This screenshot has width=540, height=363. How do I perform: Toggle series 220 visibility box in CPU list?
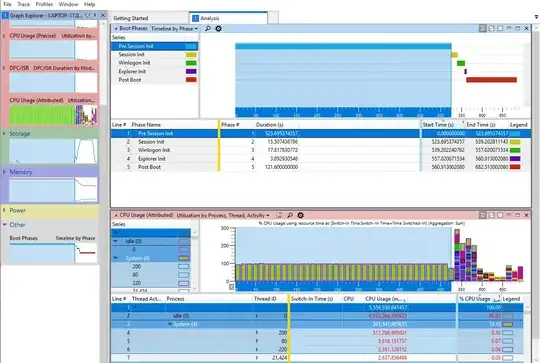(184, 283)
